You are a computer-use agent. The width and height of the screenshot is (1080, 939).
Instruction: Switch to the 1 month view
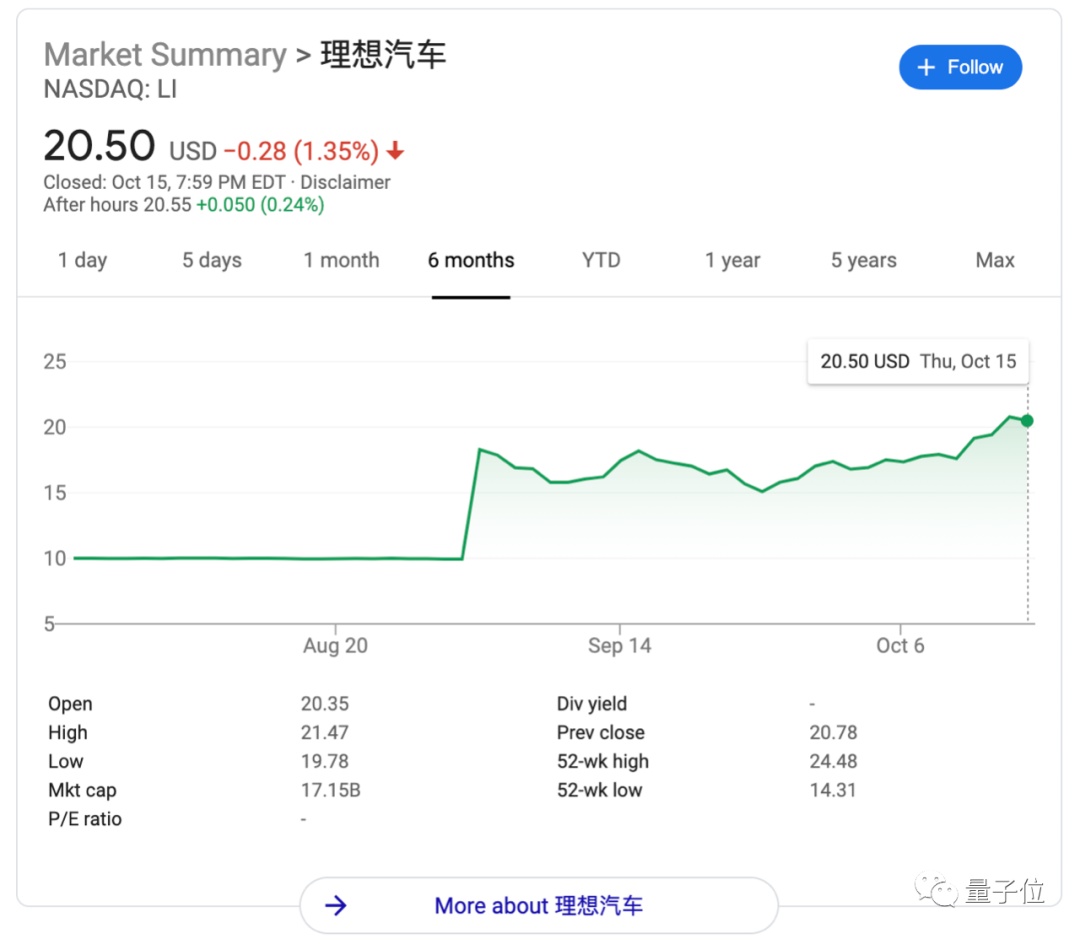341,260
